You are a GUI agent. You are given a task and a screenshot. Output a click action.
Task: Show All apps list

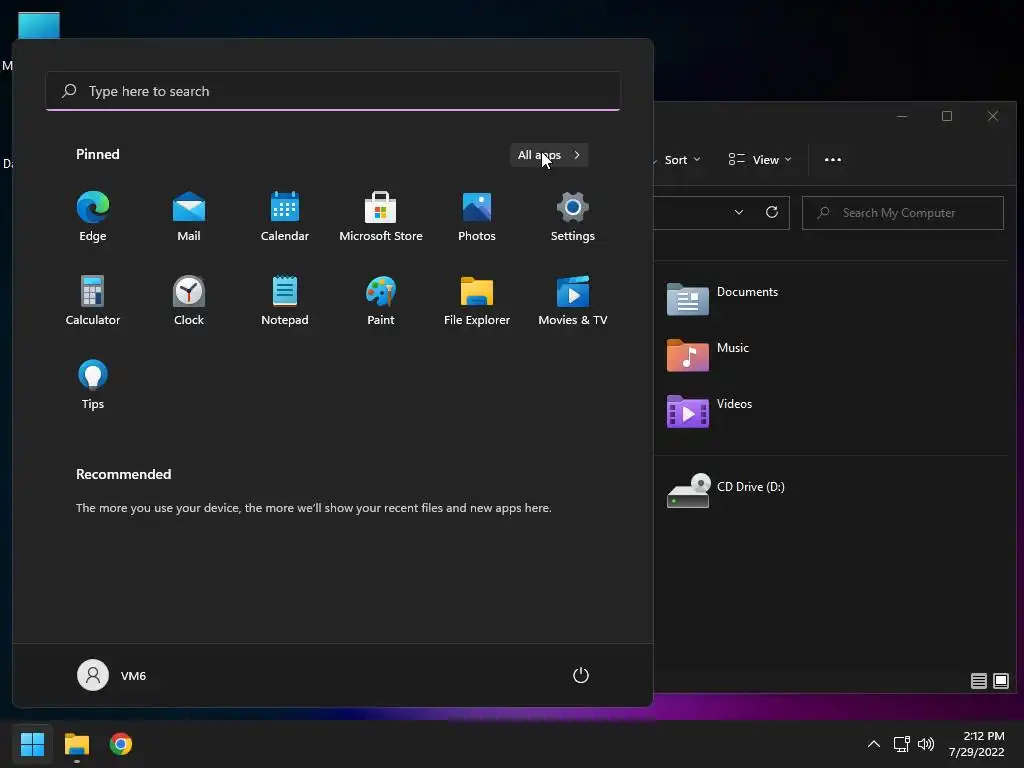click(549, 155)
